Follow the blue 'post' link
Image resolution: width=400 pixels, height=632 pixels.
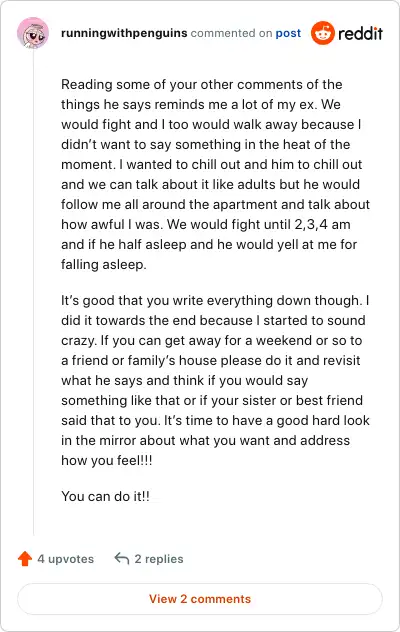click(x=288, y=33)
